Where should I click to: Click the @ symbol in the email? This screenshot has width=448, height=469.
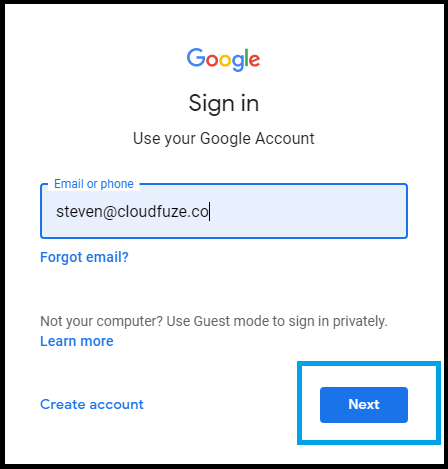(110, 212)
